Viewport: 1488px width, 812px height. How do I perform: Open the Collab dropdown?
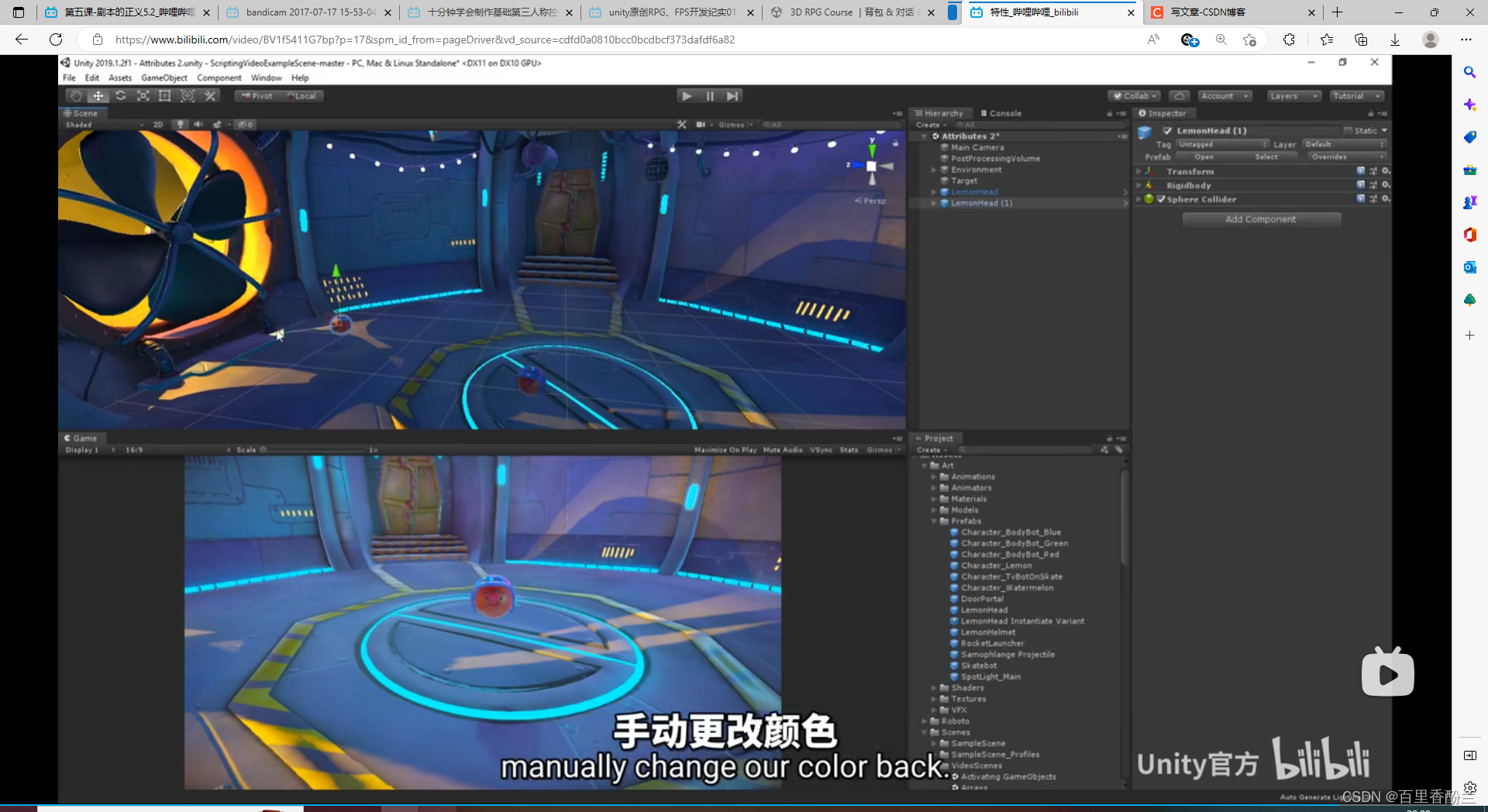(x=1135, y=96)
